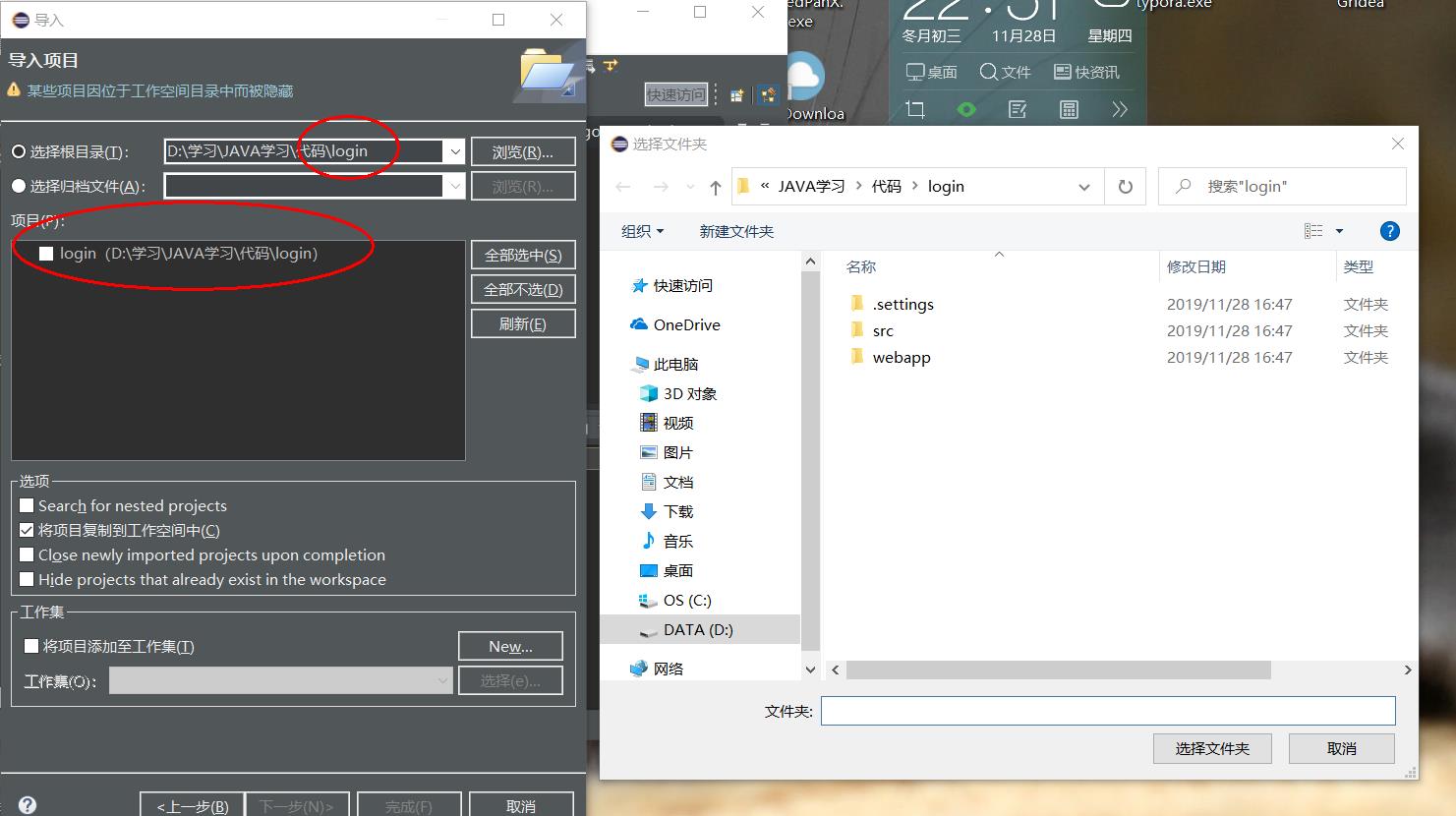
Task: Open the 组织 menu
Action: (x=643, y=231)
